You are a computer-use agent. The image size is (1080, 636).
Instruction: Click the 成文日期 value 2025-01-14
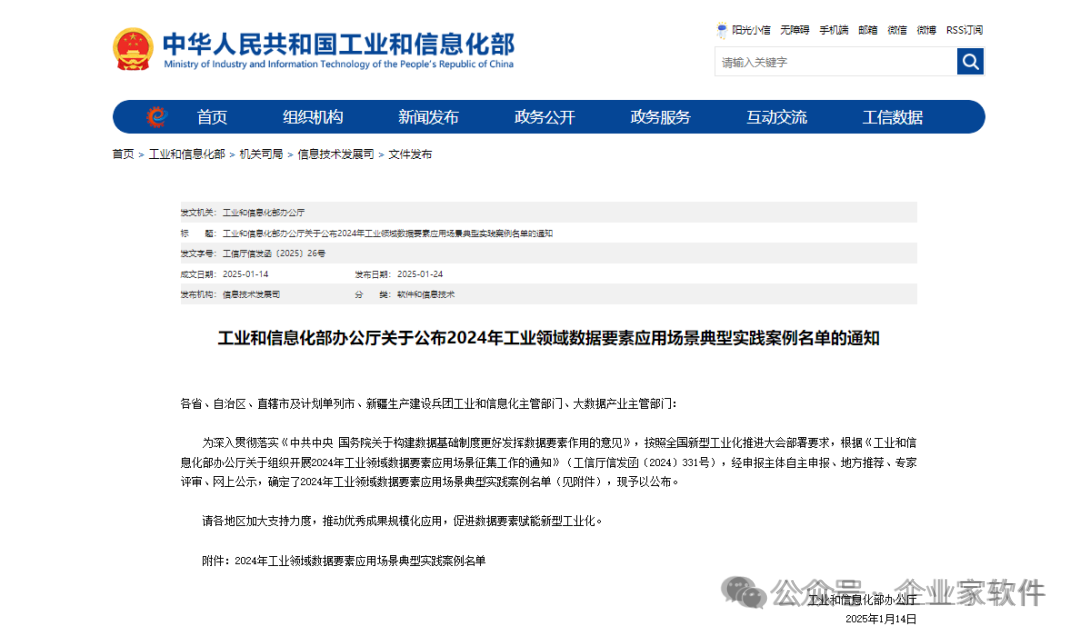pos(245,274)
